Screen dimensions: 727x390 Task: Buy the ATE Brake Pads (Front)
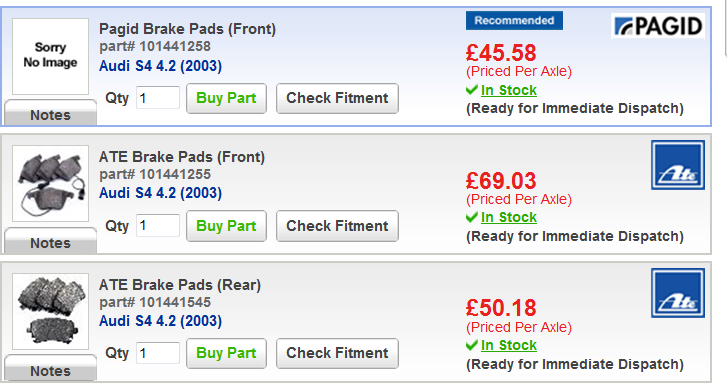[226, 226]
